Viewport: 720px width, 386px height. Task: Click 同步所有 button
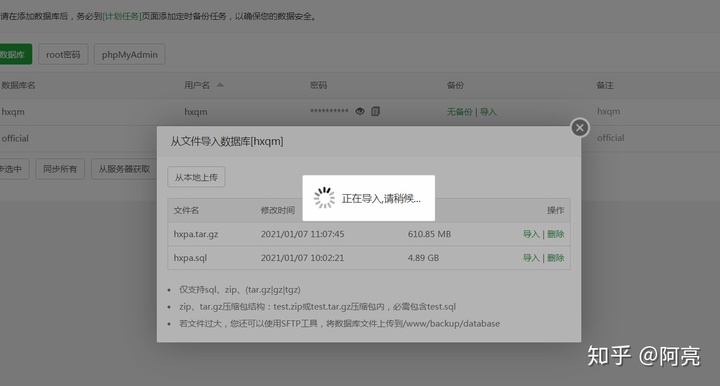(60, 169)
